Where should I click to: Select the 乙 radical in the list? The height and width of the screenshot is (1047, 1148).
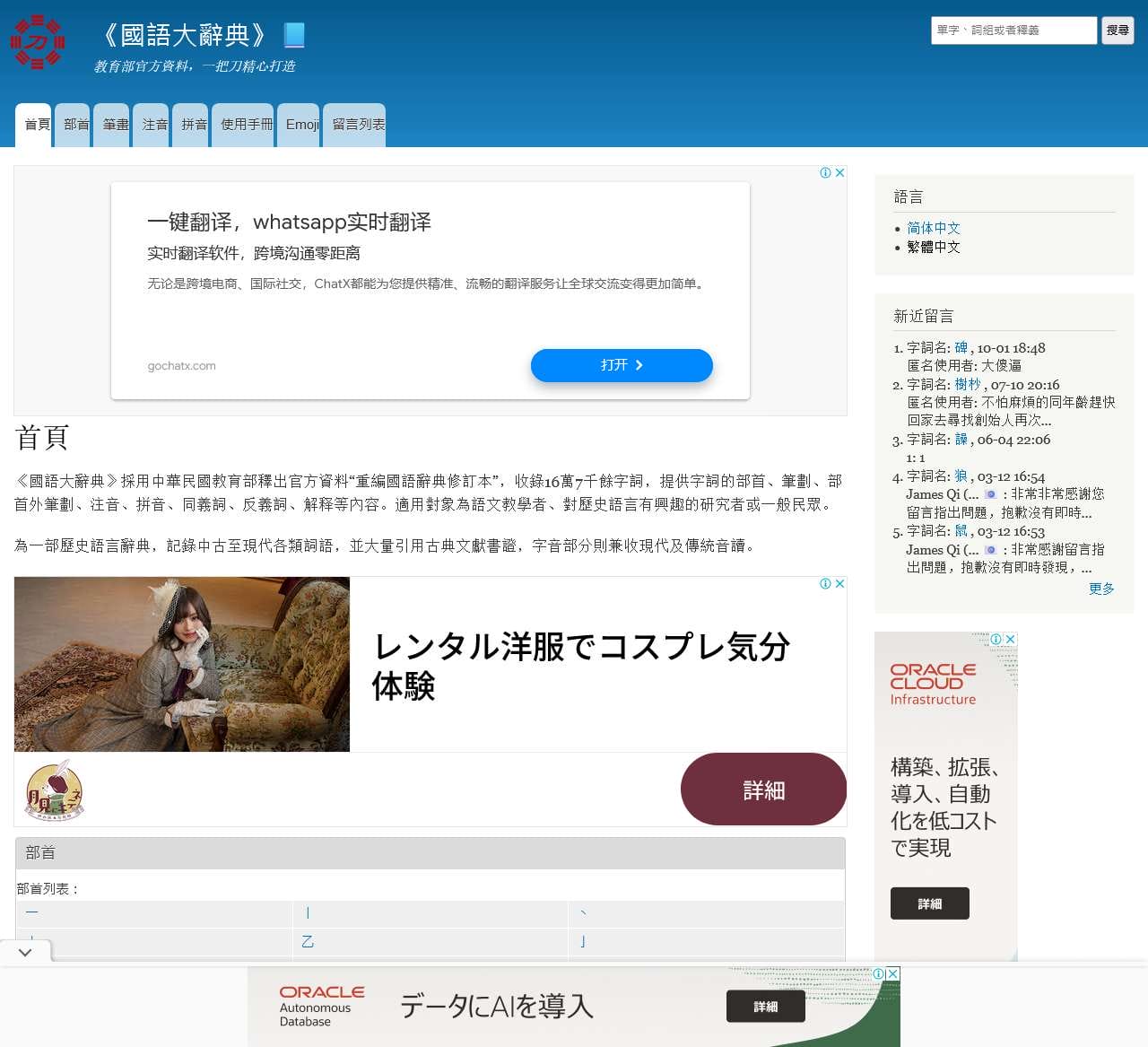pyautogui.click(x=308, y=941)
